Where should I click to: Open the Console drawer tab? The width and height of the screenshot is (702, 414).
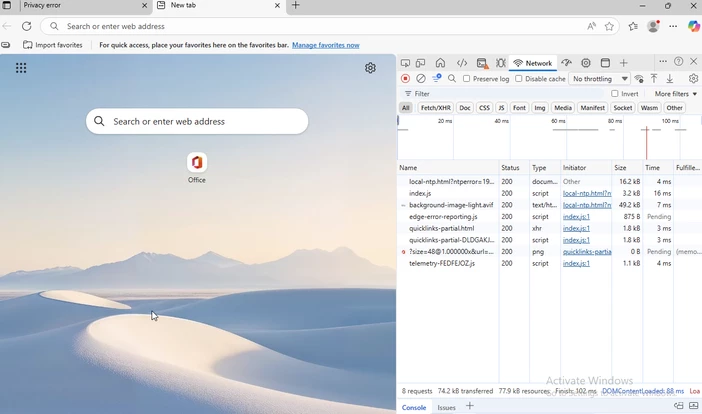[x=414, y=407]
